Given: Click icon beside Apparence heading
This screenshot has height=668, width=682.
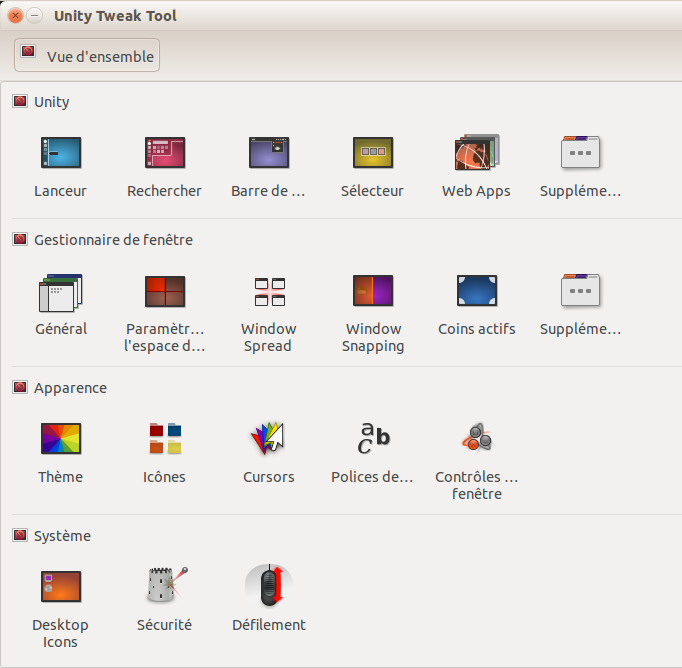Looking at the screenshot, I should pos(20,387).
